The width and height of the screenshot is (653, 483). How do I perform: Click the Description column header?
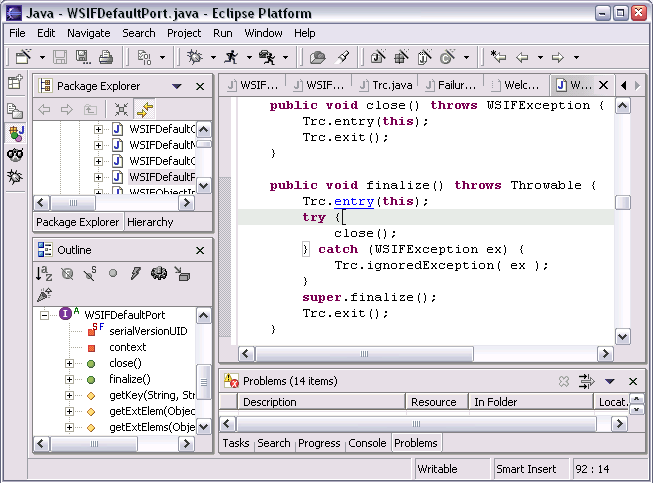coord(270,402)
